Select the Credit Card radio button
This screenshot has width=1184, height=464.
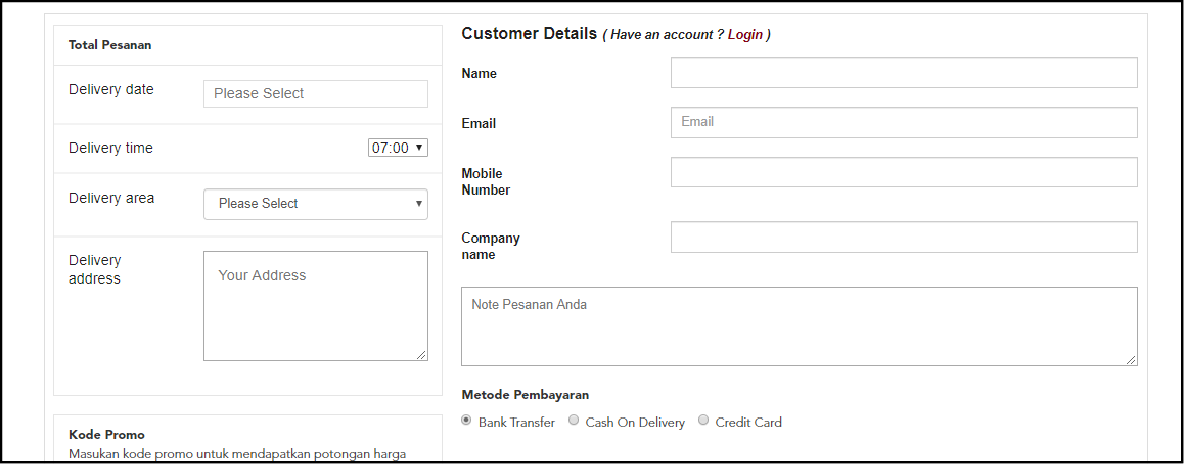coord(704,421)
